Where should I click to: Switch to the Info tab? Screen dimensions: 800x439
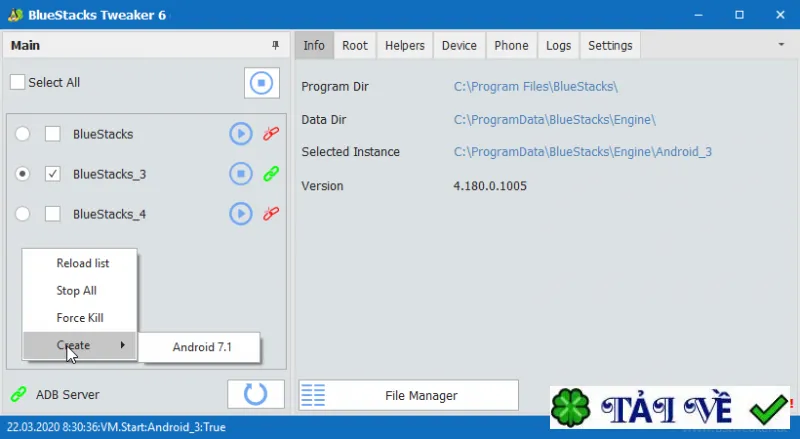[x=314, y=45]
